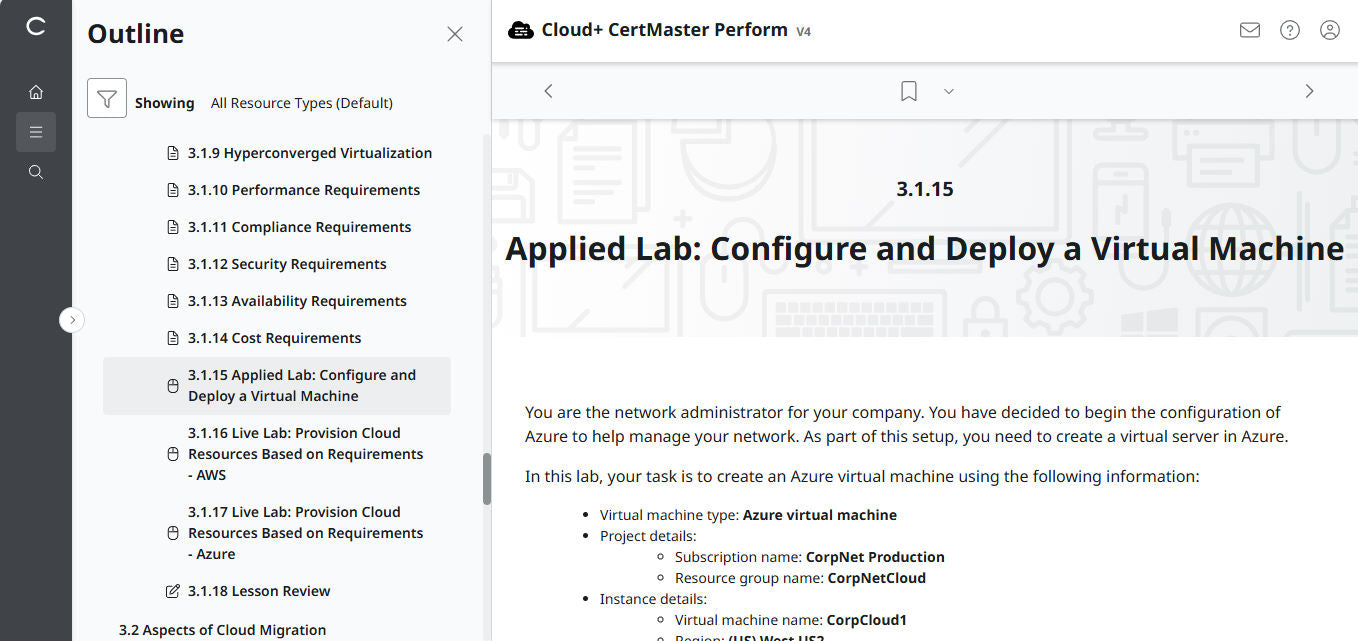
Task: Navigate forward with the right arrow
Action: 1309,91
